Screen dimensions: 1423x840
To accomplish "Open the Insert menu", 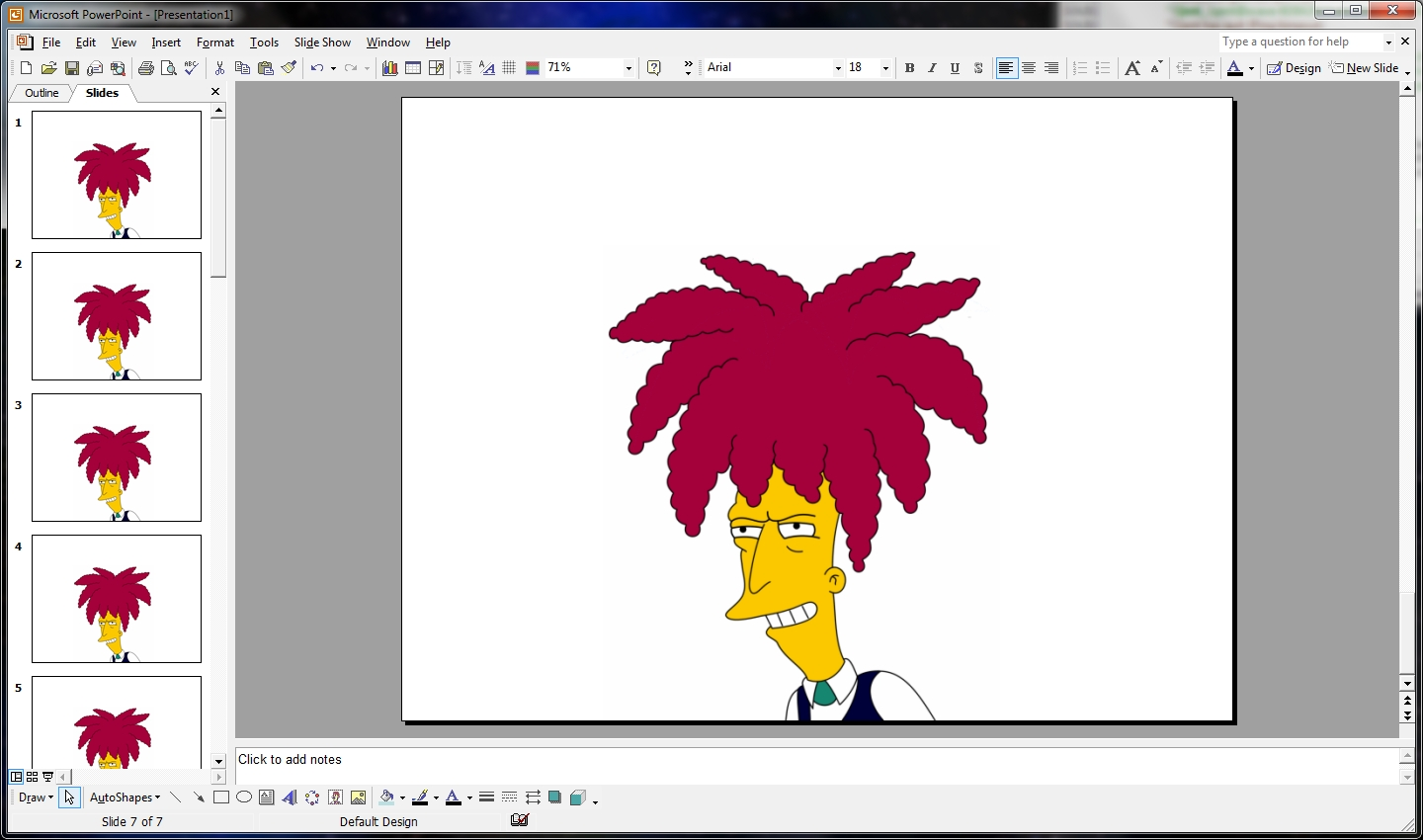I will (x=166, y=42).
